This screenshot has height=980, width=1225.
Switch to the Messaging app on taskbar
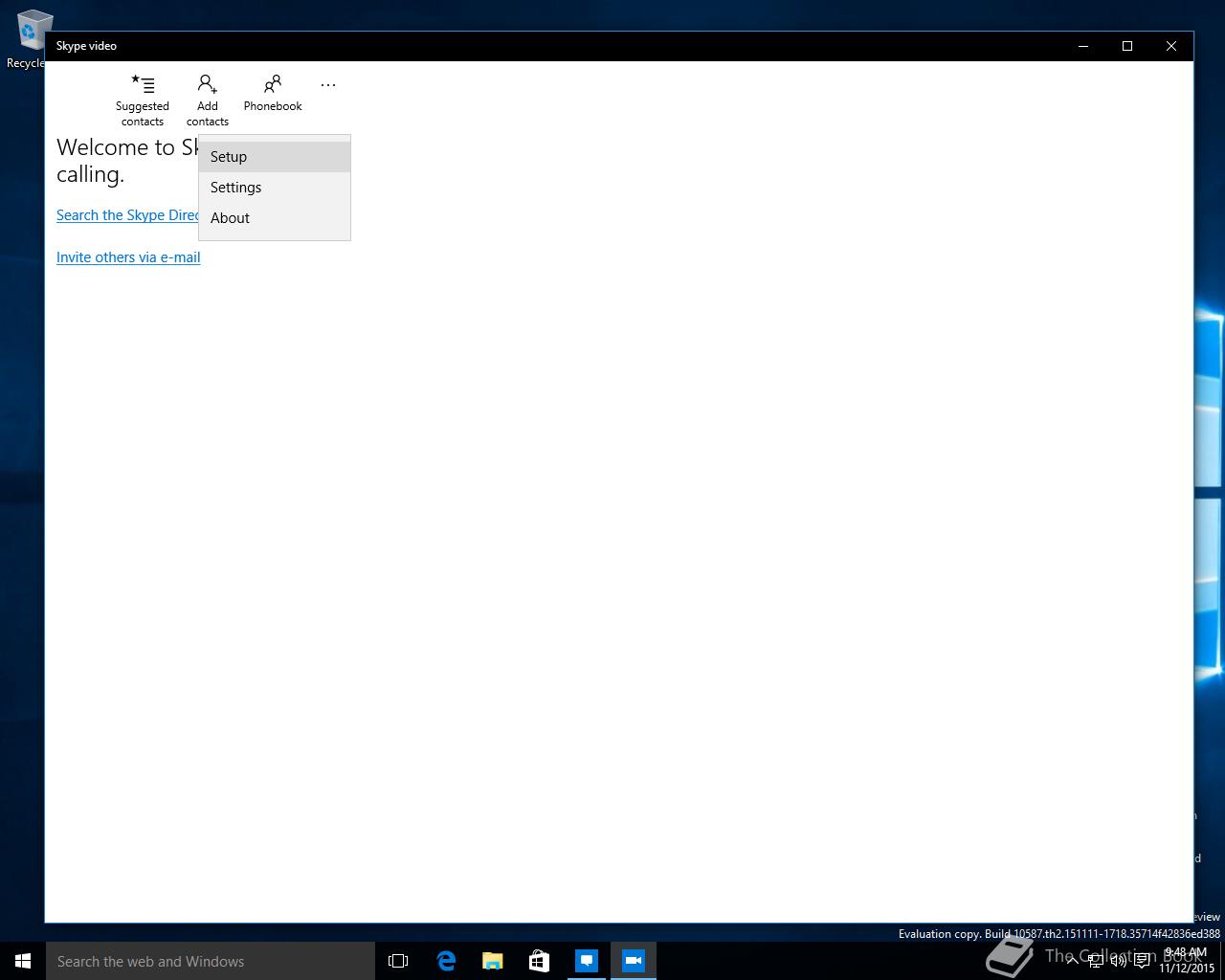point(587,961)
